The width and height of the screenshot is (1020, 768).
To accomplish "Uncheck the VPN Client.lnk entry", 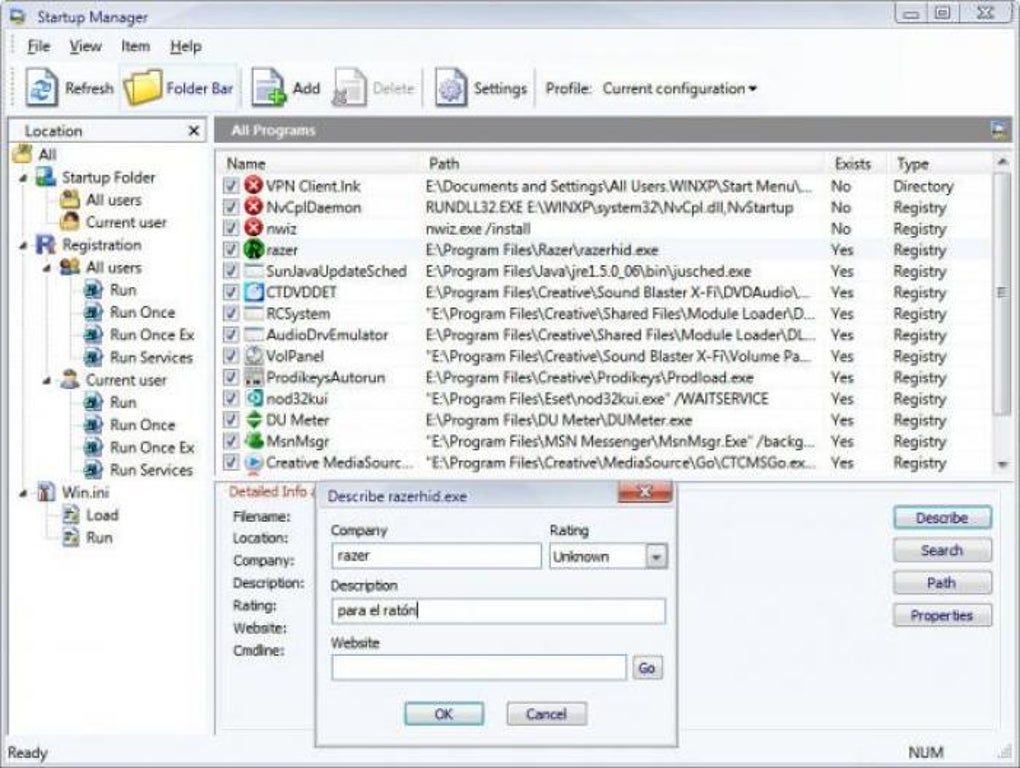I will pos(231,186).
